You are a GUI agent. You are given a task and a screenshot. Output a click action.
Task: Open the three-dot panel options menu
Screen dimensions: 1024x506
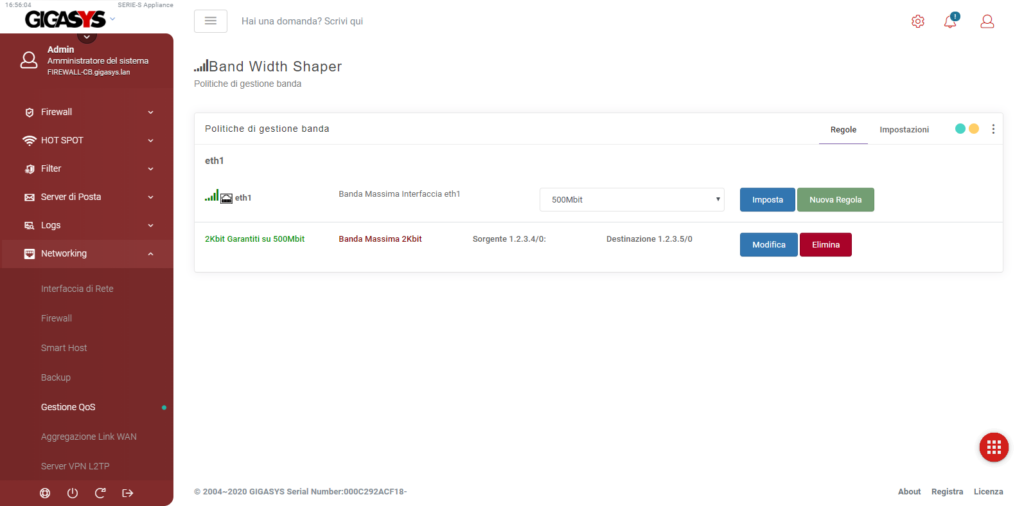tap(993, 129)
